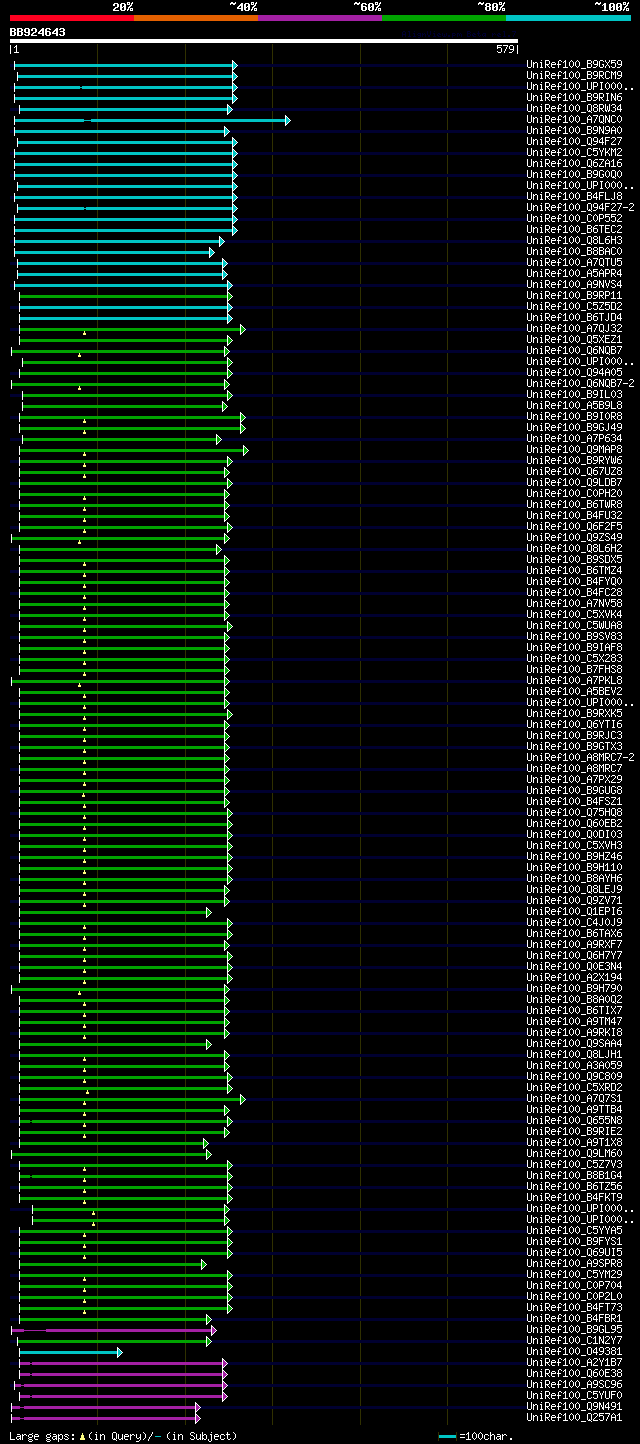
Task: Open hit UniRef100_A9SPR8
Action: click(575, 1263)
